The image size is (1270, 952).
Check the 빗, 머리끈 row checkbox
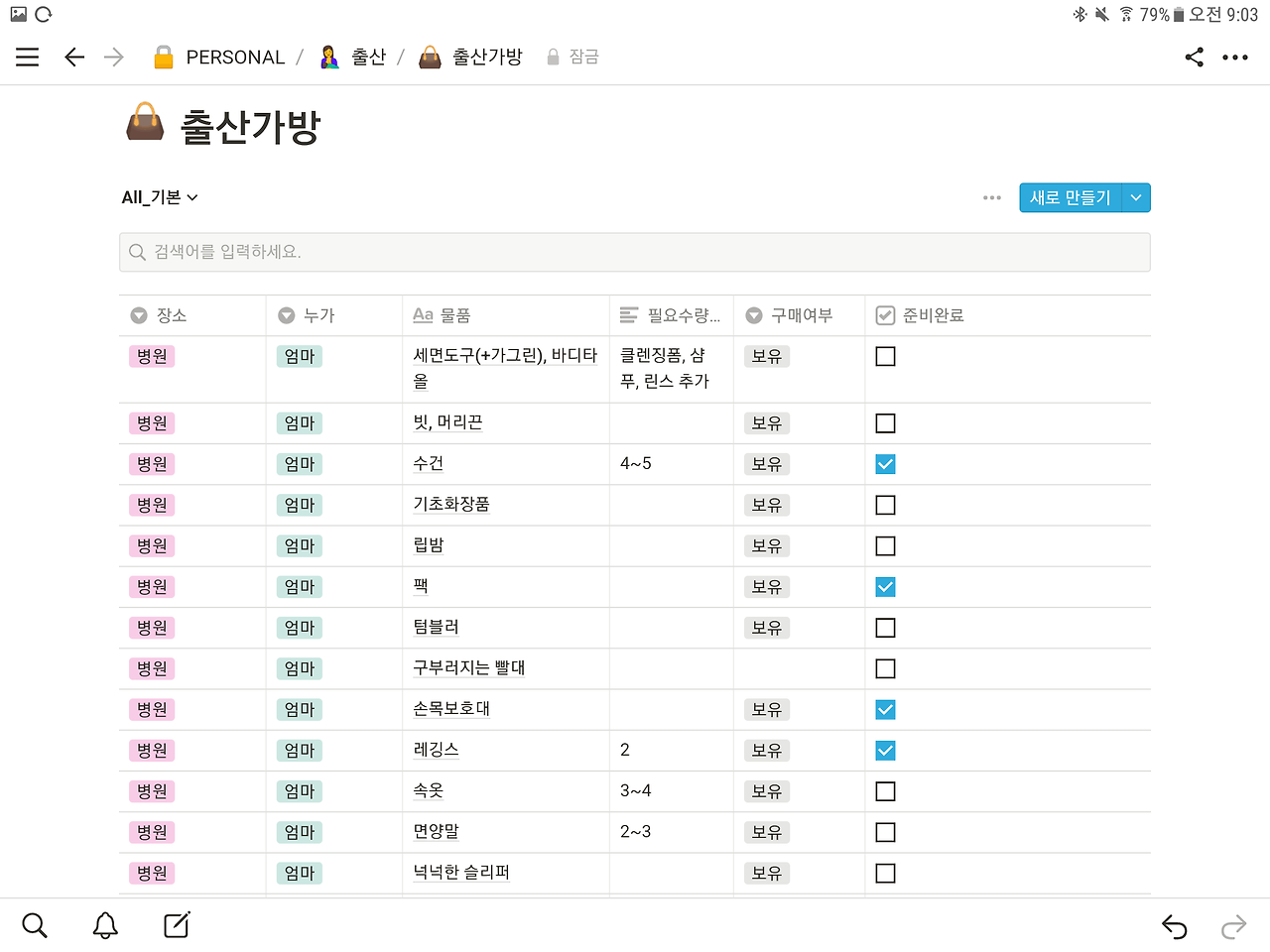coord(886,423)
